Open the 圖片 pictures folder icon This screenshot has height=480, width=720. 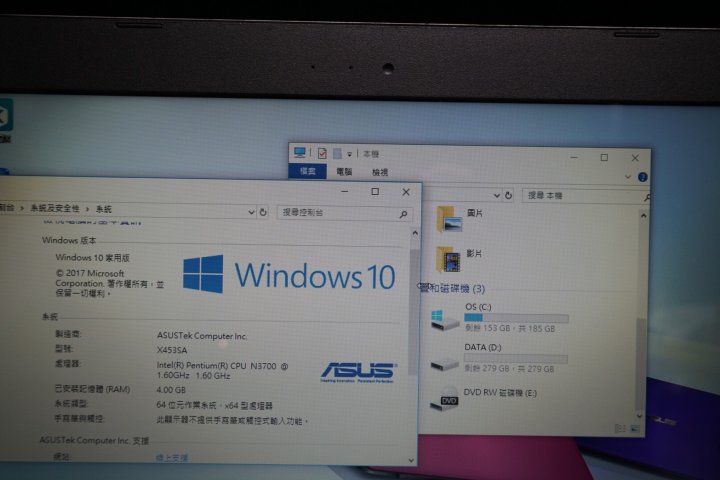pyautogui.click(x=449, y=219)
